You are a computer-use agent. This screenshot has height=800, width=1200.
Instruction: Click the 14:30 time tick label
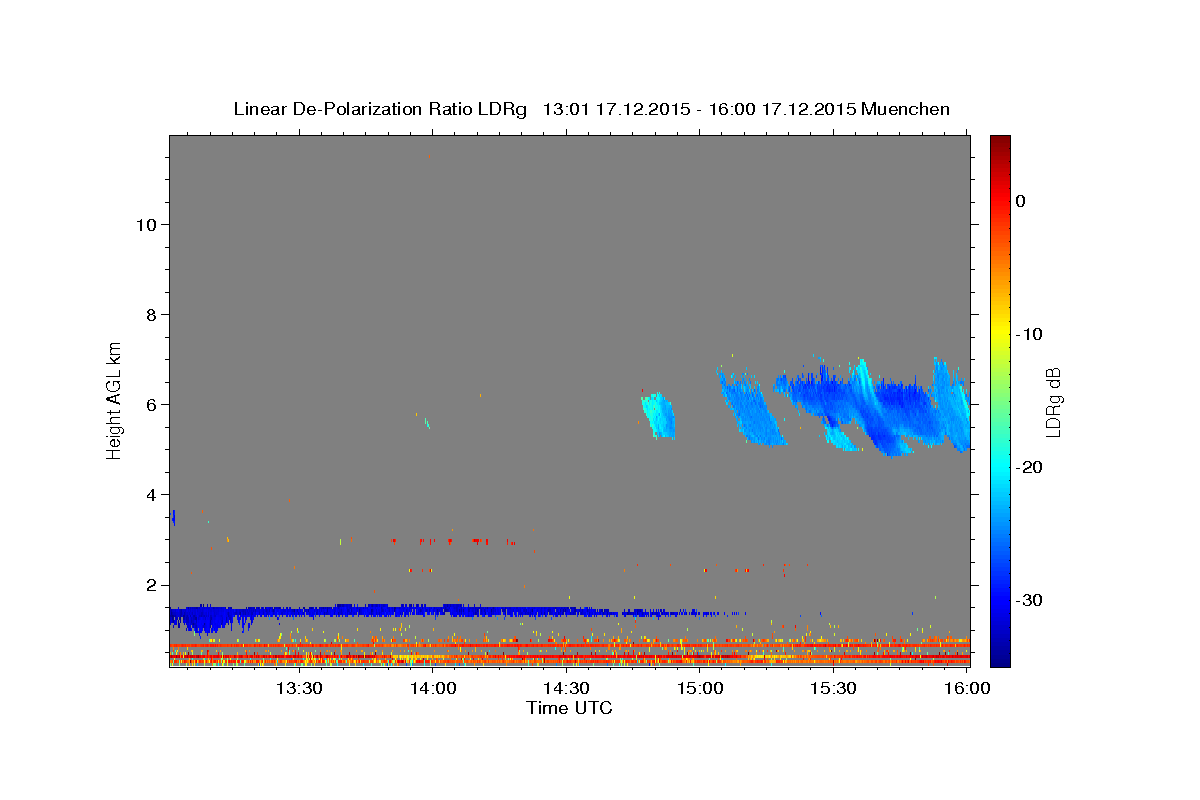pyautogui.click(x=566, y=688)
